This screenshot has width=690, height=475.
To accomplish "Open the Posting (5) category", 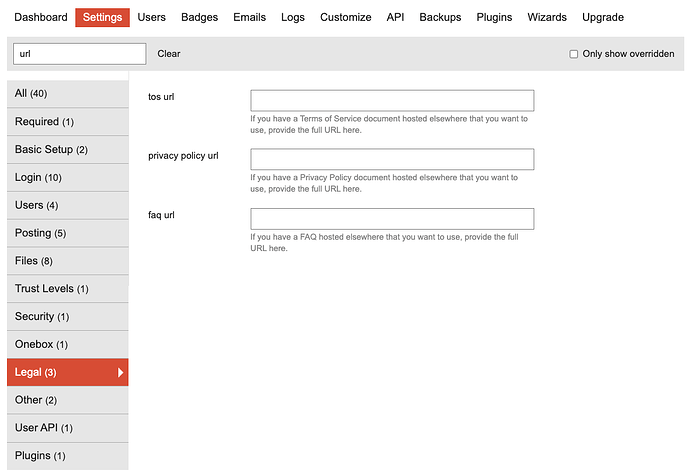I will 68,233.
